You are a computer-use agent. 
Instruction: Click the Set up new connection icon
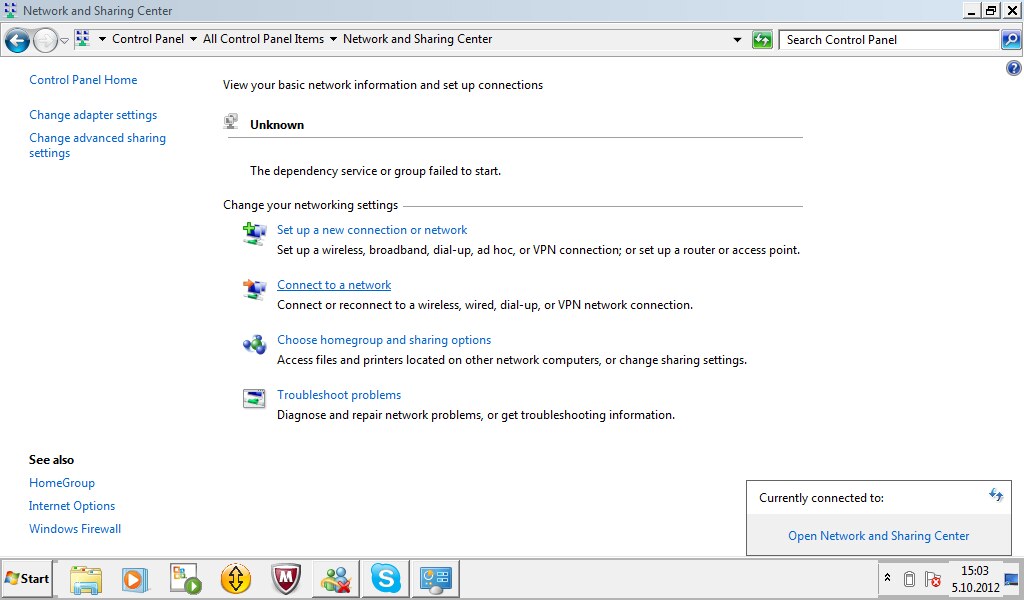254,233
